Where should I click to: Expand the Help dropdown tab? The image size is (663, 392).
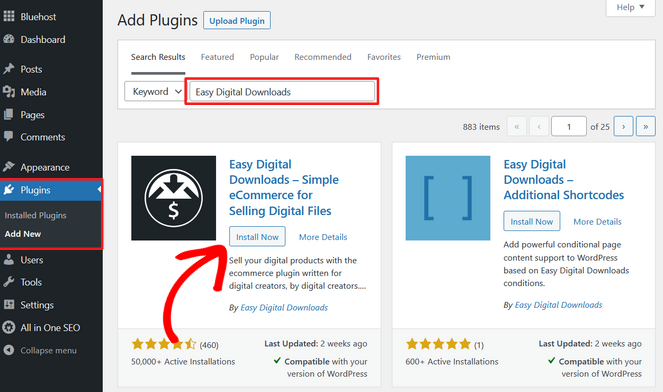coord(630,7)
